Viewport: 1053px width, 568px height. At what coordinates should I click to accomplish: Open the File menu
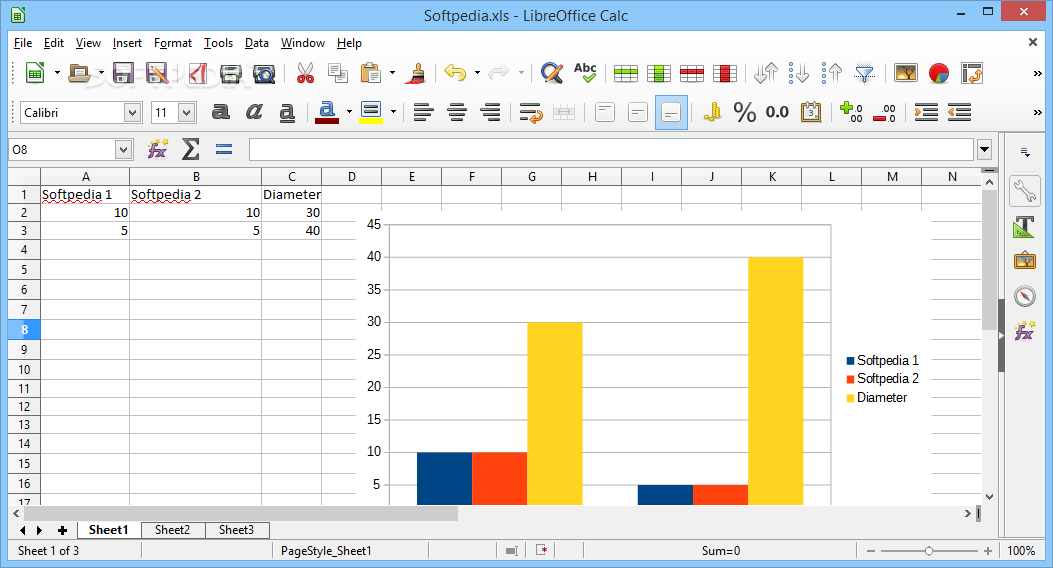23,43
